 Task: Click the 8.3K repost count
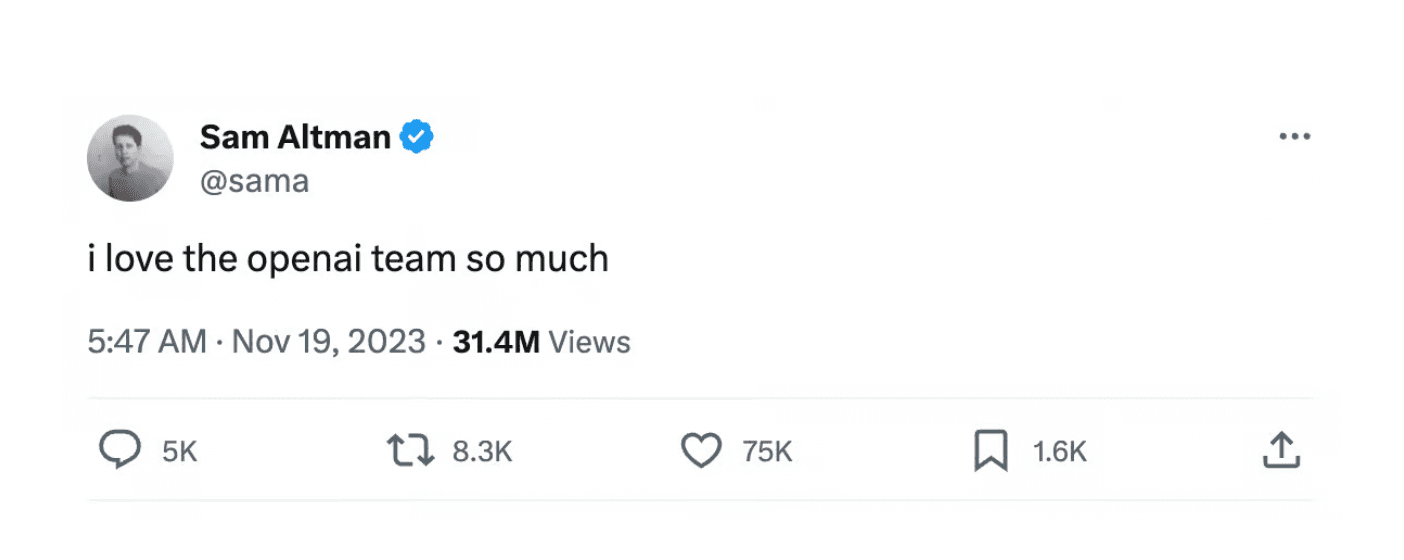click(482, 452)
